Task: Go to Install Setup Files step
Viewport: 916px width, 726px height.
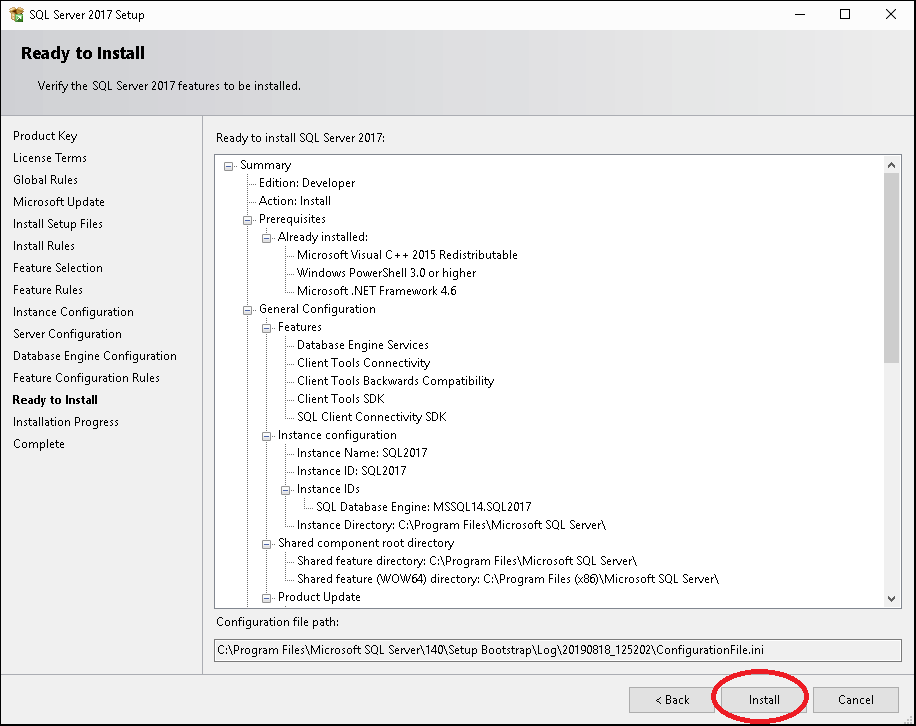Action: pos(58,224)
